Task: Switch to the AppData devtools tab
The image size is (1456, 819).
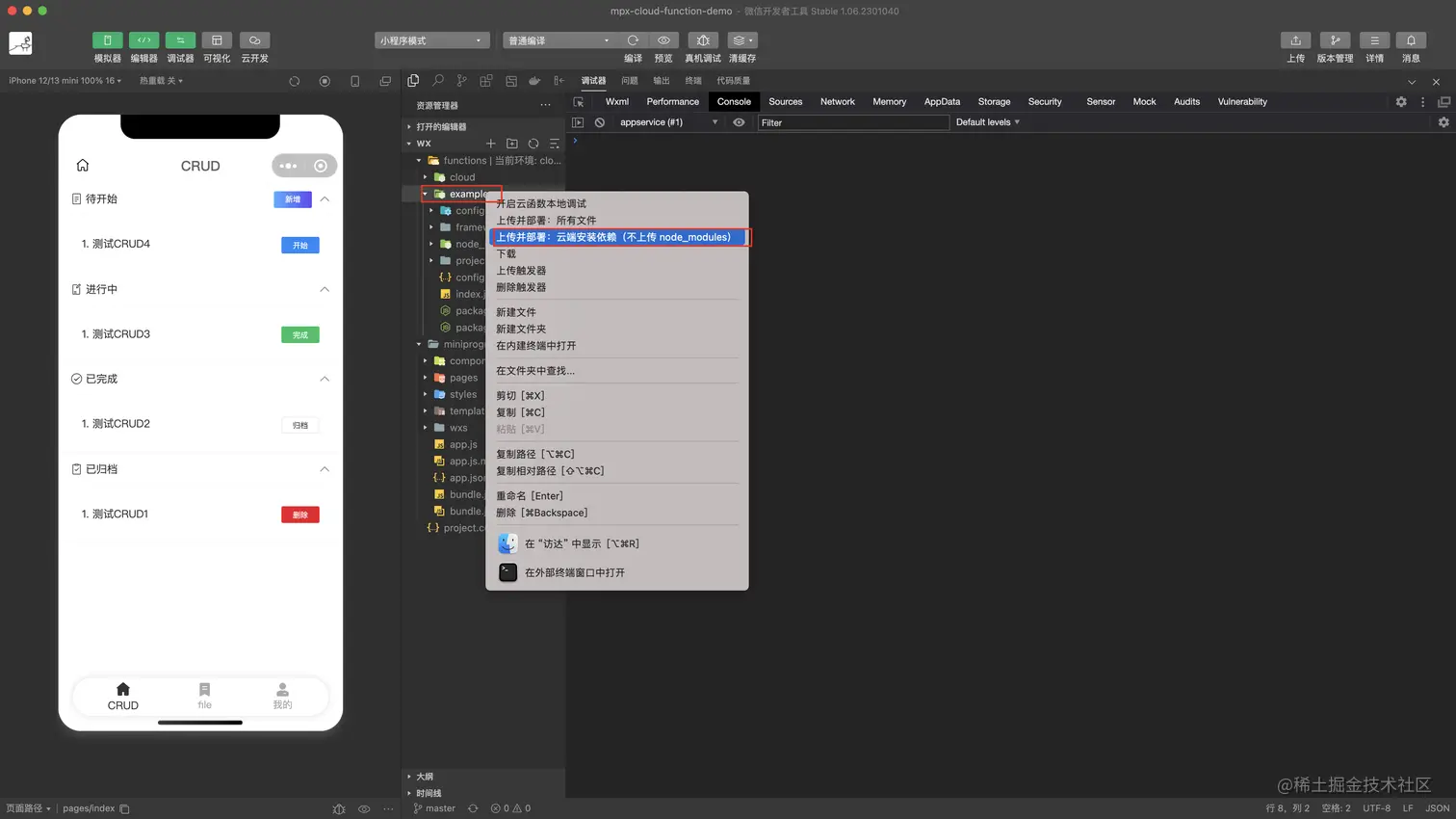Action: 942,101
